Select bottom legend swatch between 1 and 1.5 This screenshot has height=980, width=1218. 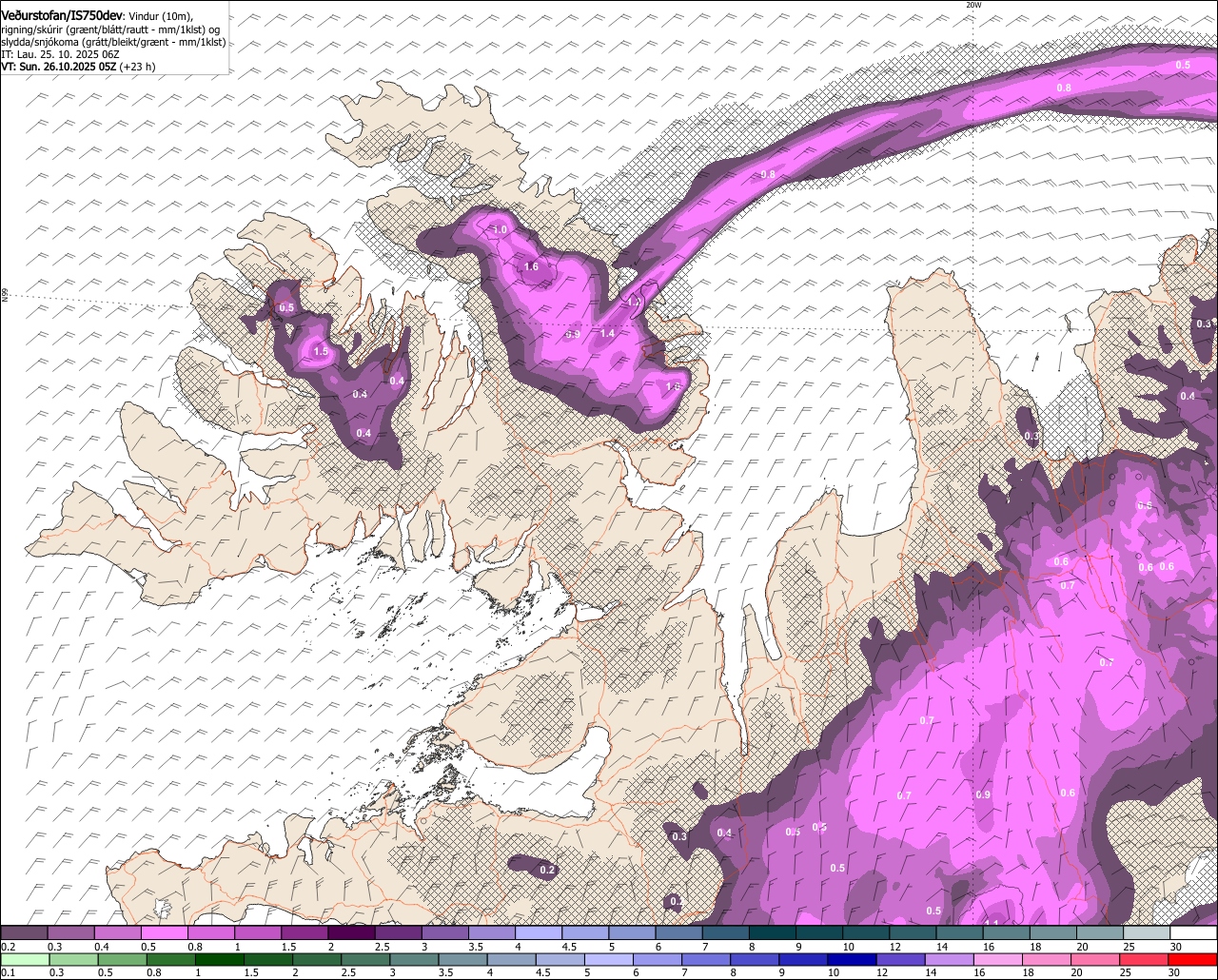(x=220, y=960)
